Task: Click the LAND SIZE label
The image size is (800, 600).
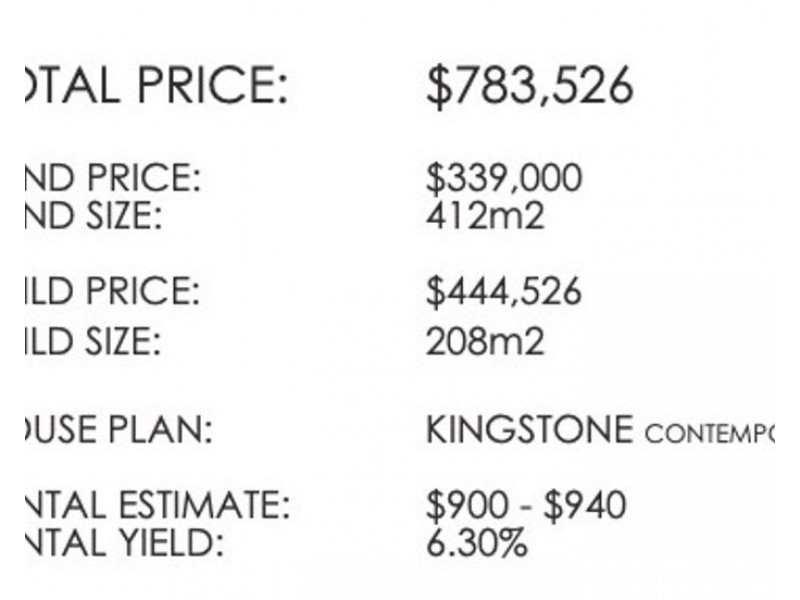Action: point(92,216)
